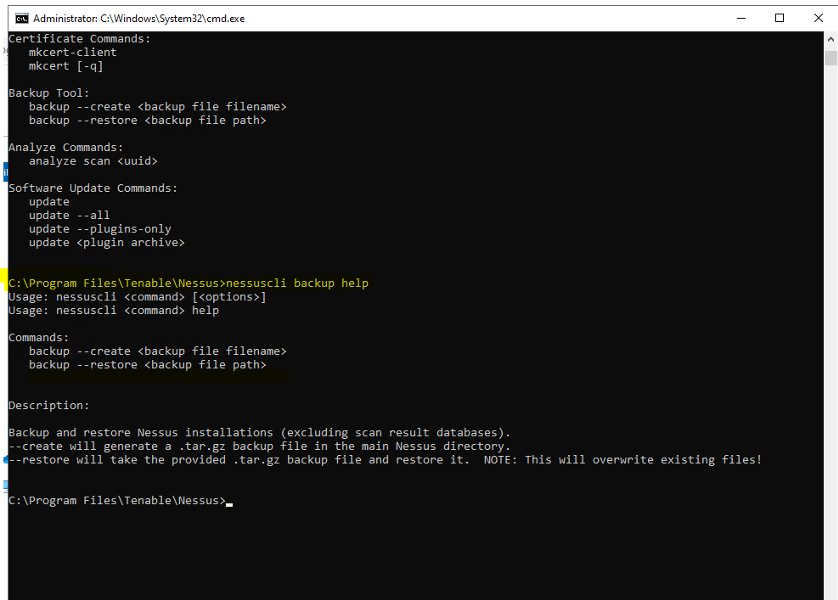The image size is (838, 600).
Task: Click 'backup --restore' line under Backup Tool
Action: coord(148,120)
